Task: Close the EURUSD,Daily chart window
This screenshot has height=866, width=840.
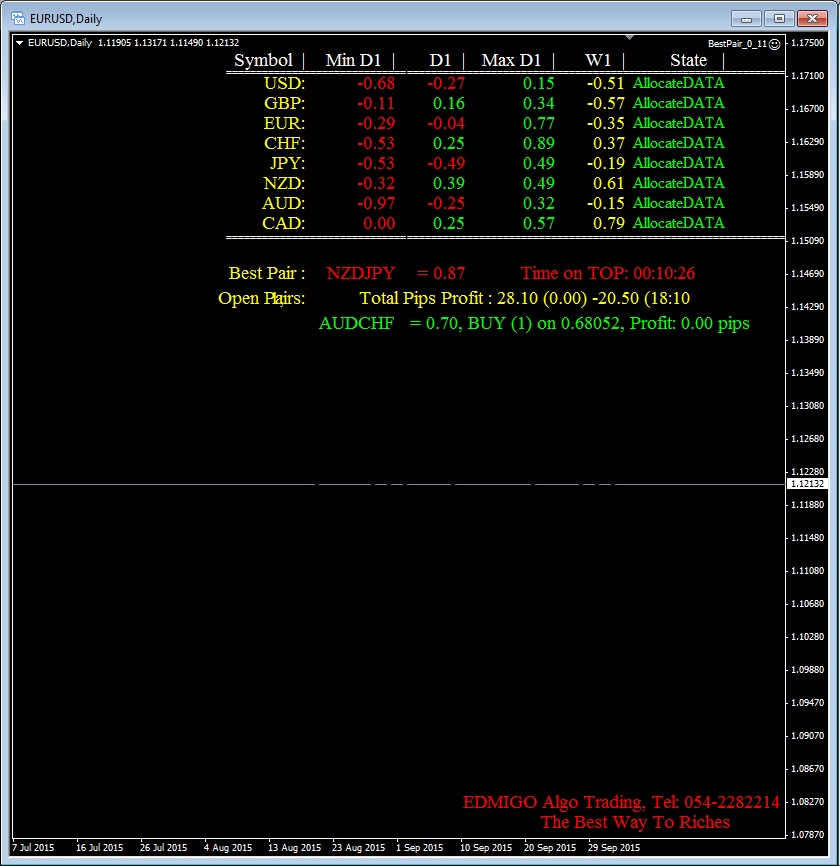Action: [812, 19]
